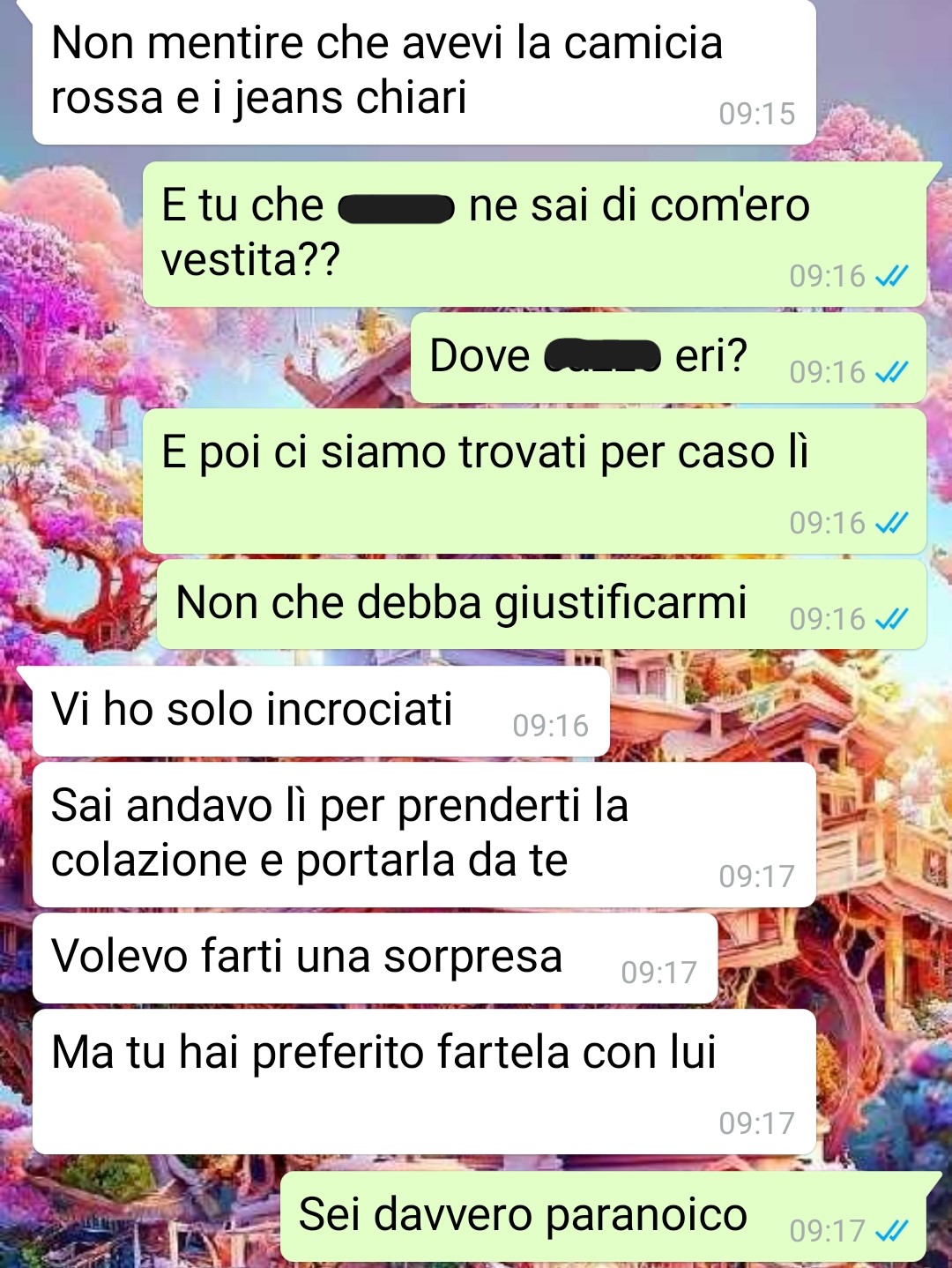Viewport: 952px width, 1268px height.
Task: Tap the ticks on "E tu che ne sai" message
Action: click(891, 276)
